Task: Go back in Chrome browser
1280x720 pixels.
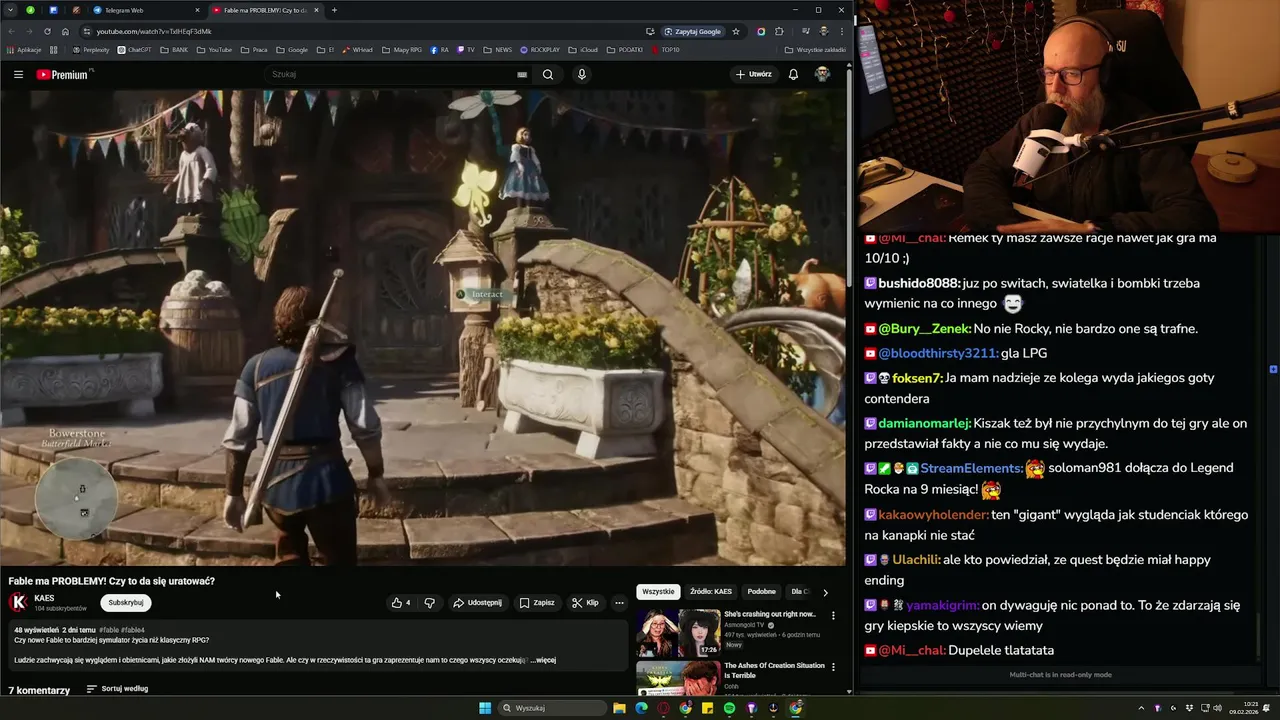Action: [12, 31]
